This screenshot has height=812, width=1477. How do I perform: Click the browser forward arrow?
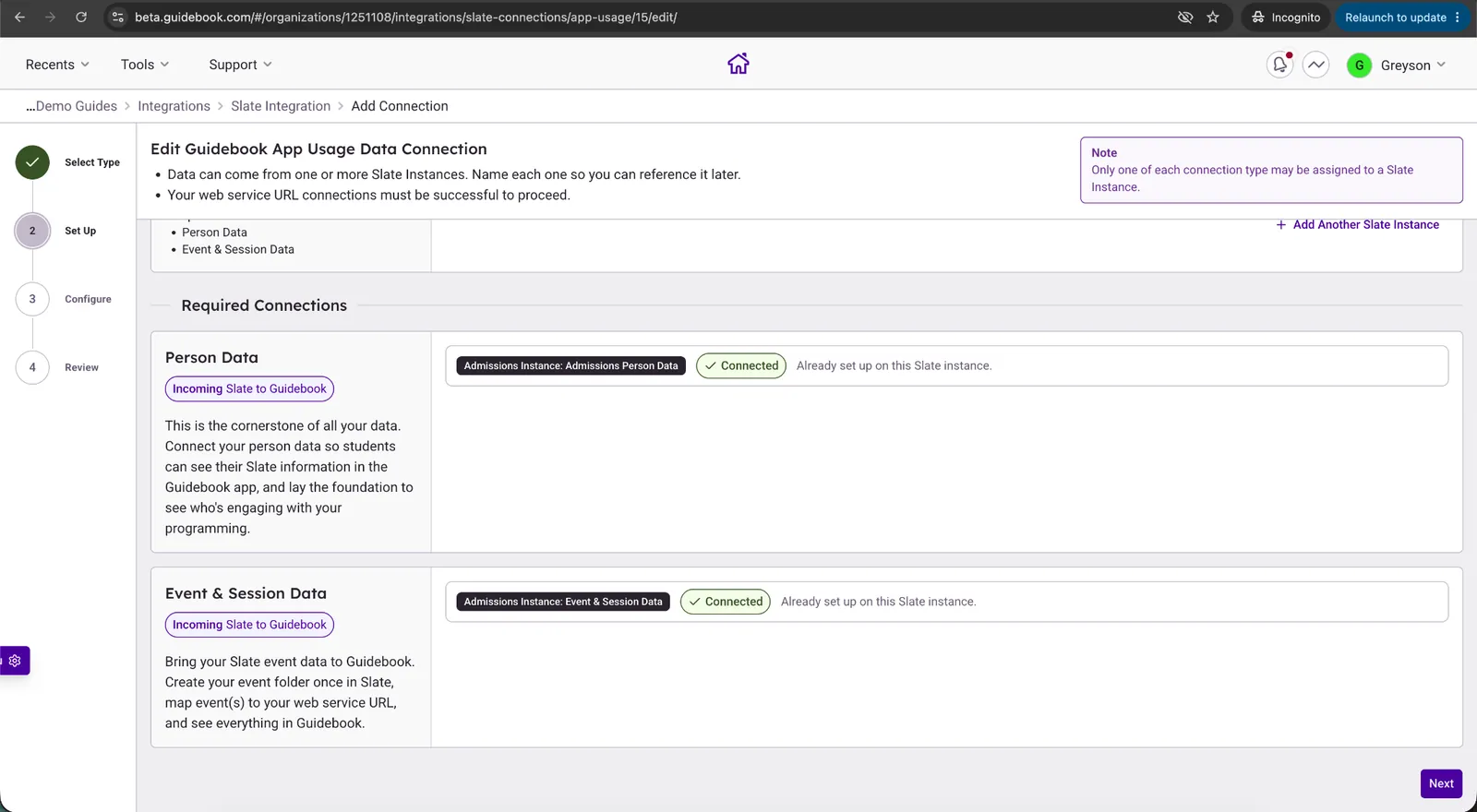click(50, 17)
